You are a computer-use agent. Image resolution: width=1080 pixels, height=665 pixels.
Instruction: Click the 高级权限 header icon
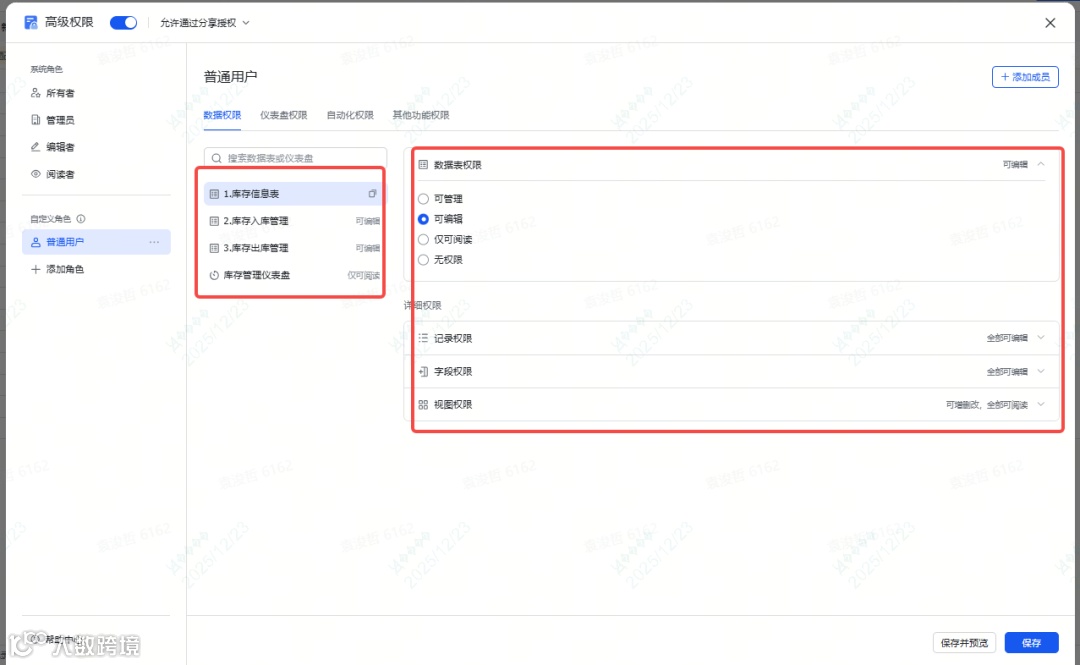click(30, 23)
